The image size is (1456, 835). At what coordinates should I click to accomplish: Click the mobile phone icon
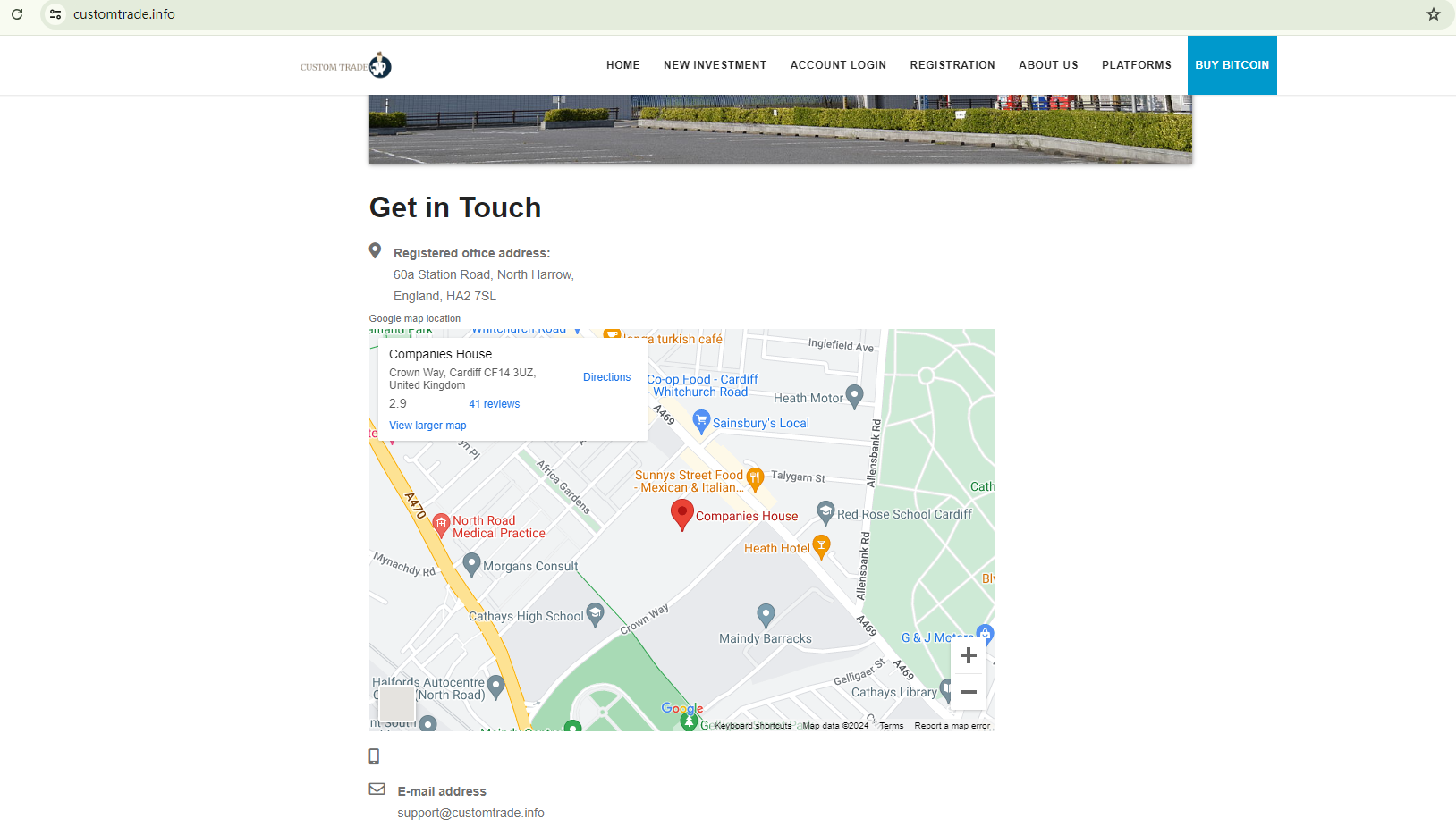coord(374,756)
